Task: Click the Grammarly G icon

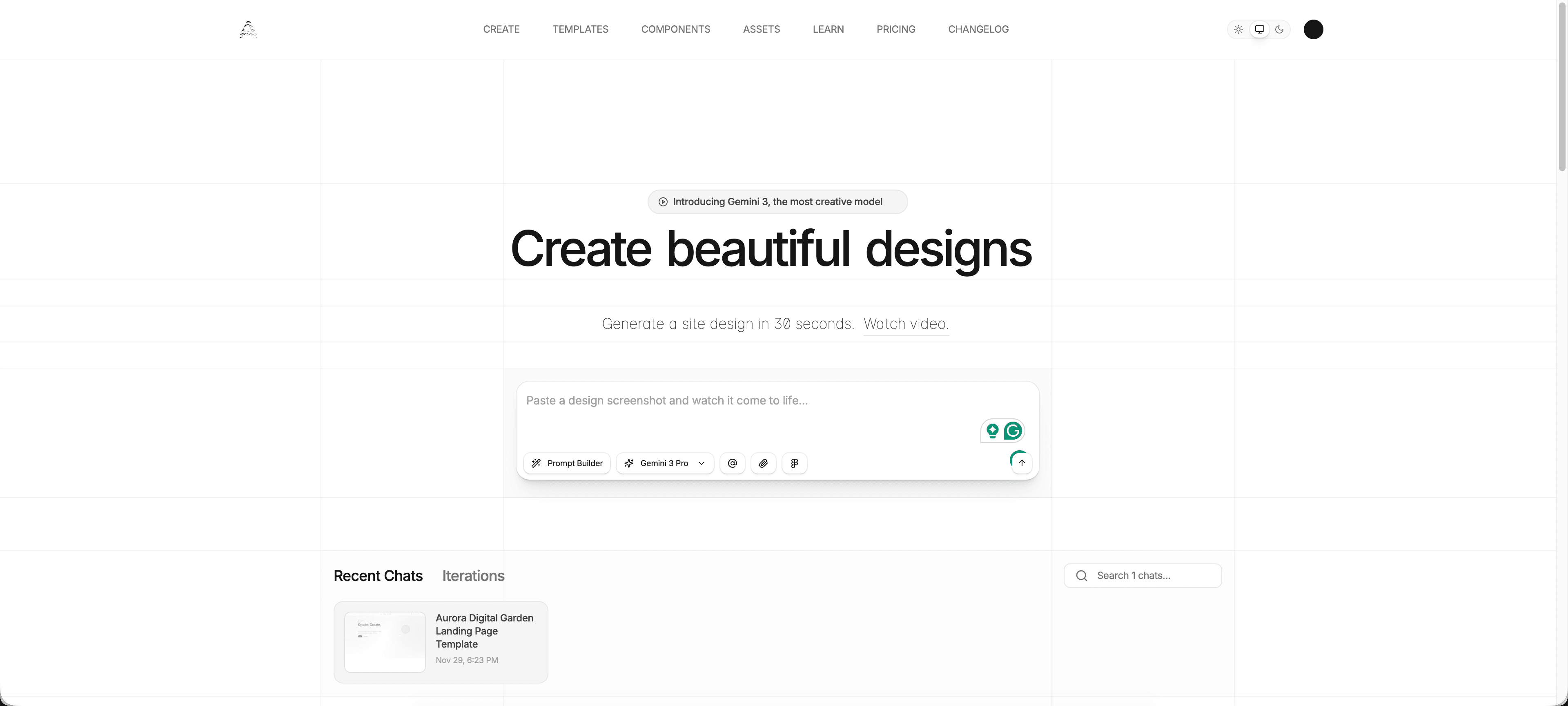Action: tap(1013, 431)
